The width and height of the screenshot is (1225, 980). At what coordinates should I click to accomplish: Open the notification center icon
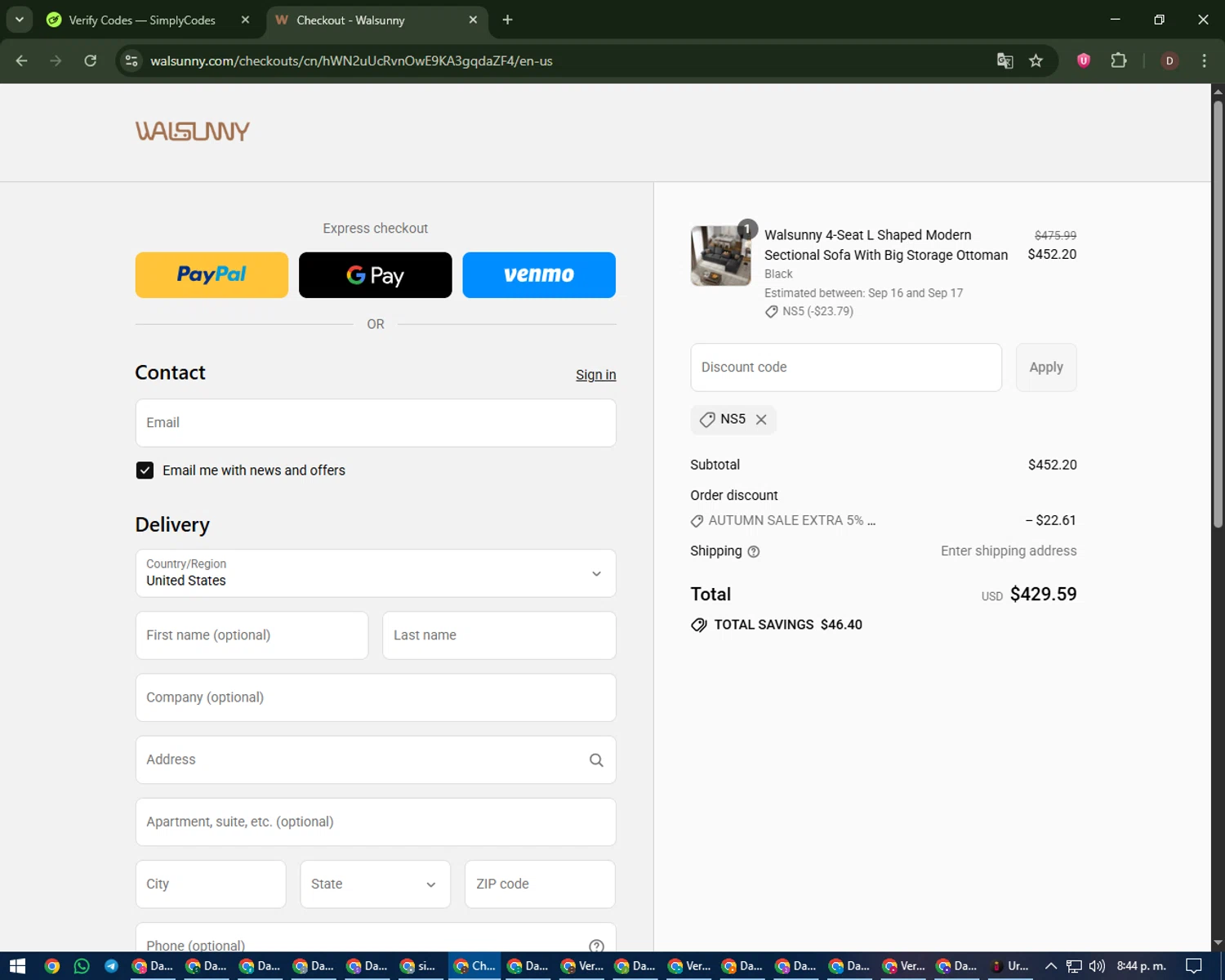pyautogui.click(x=1193, y=966)
